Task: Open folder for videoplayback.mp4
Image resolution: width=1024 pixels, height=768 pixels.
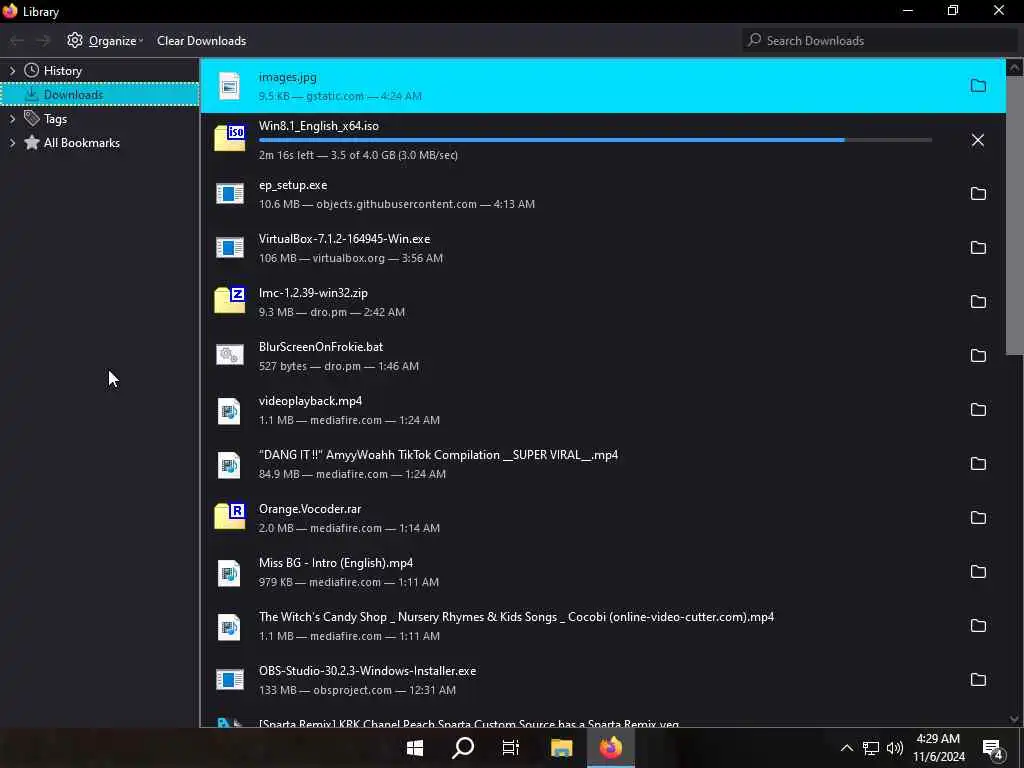Action: click(978, 409)
